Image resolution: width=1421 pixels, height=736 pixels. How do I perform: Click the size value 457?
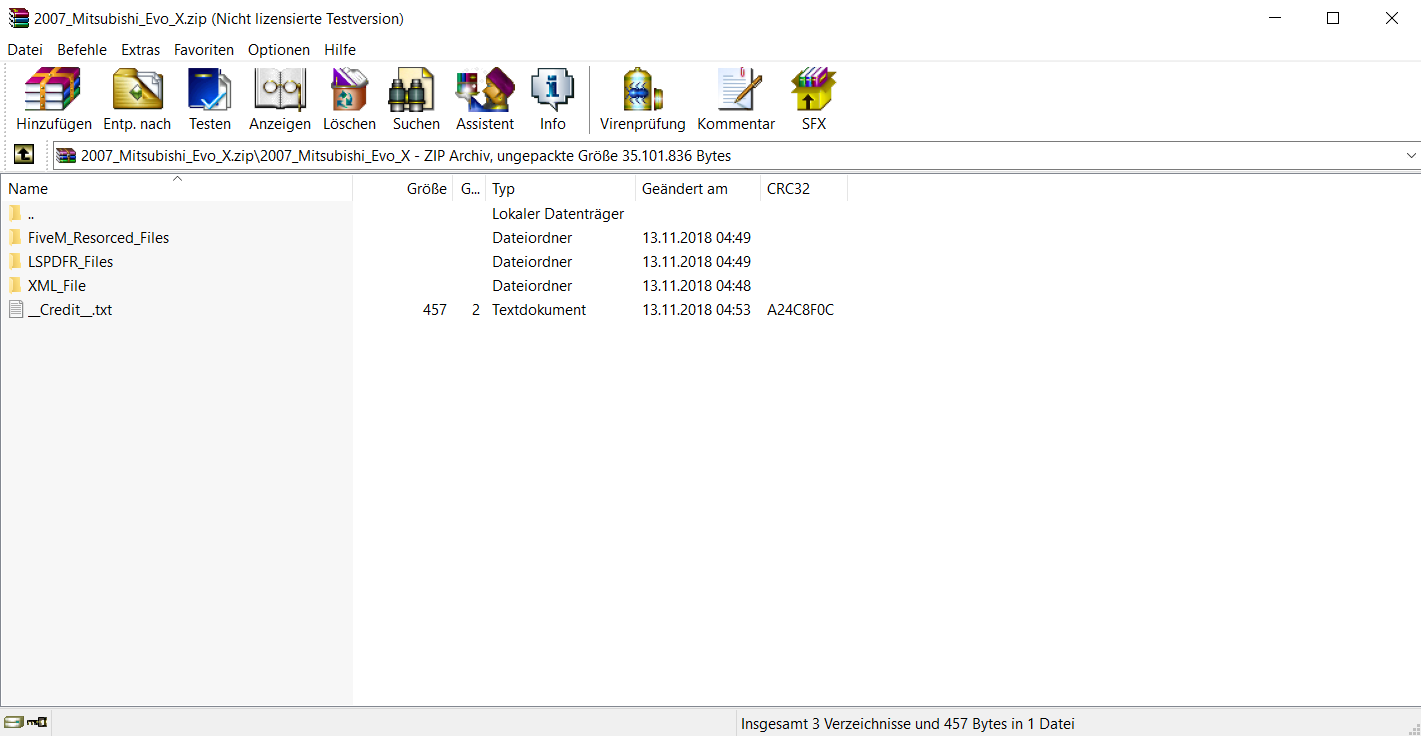435,310
